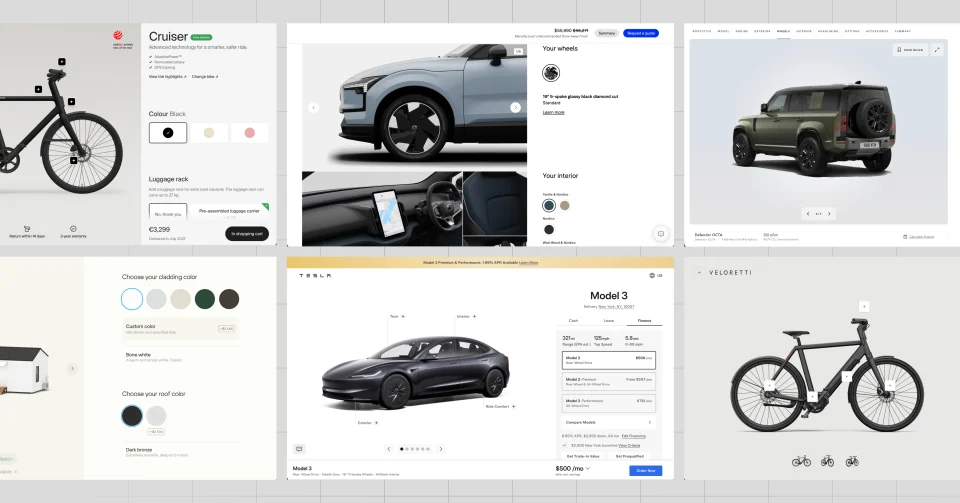Click Tesla previous slide arrow

click(x=389, y=449)
